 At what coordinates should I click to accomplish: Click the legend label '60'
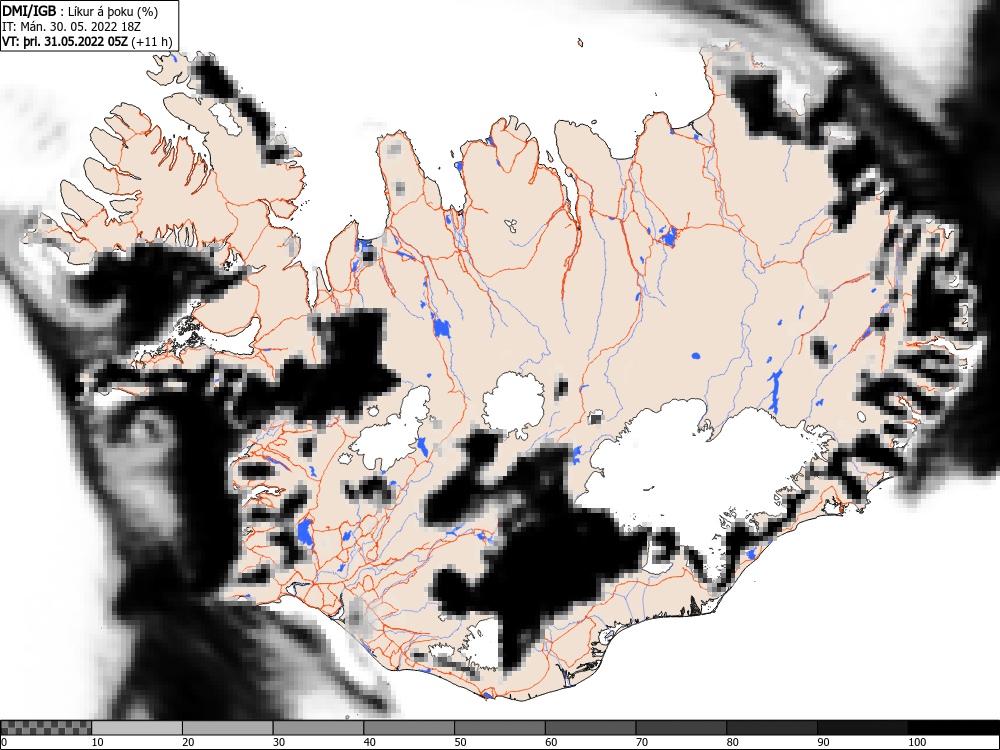click(551, 742)
